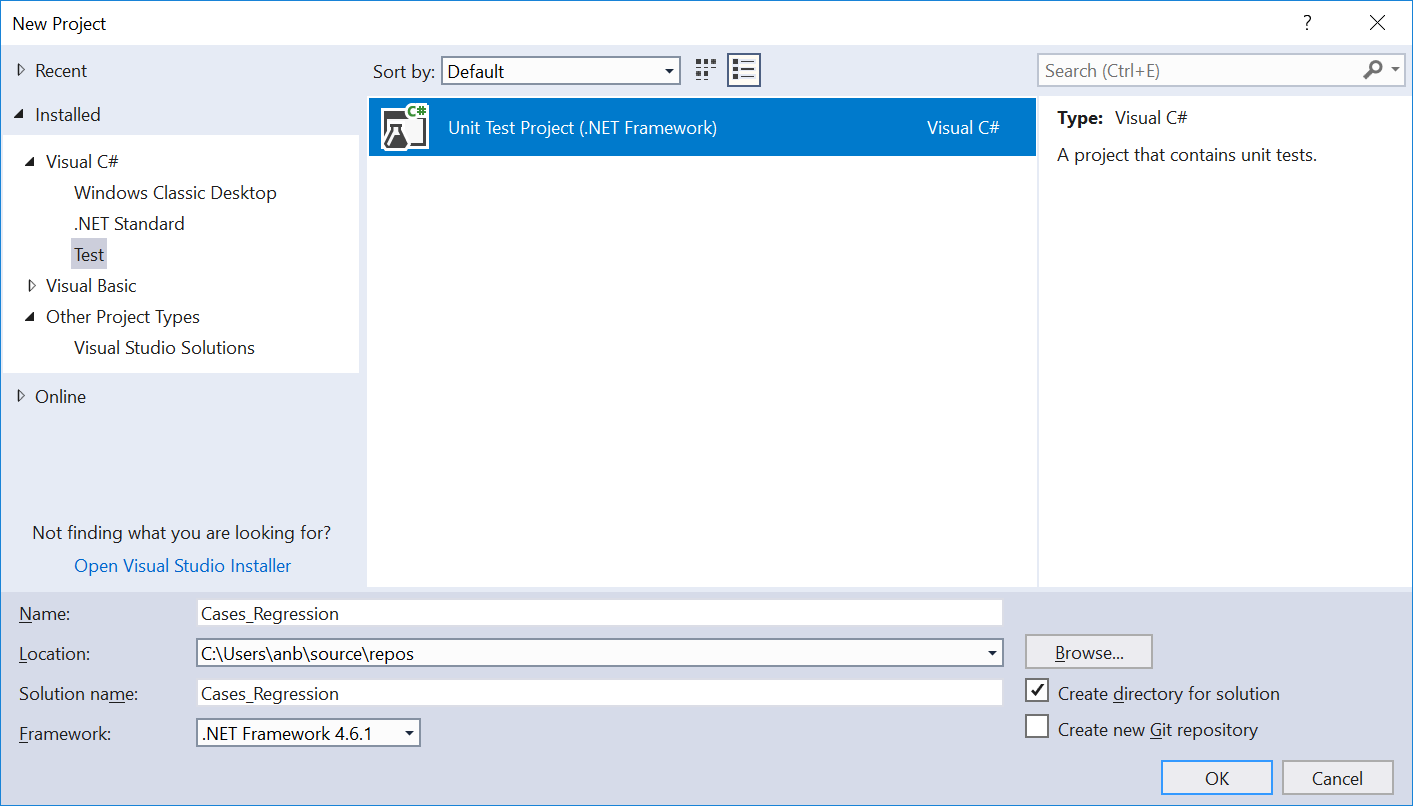Click the Browse... button
1413x806 pixels.
1088,653
